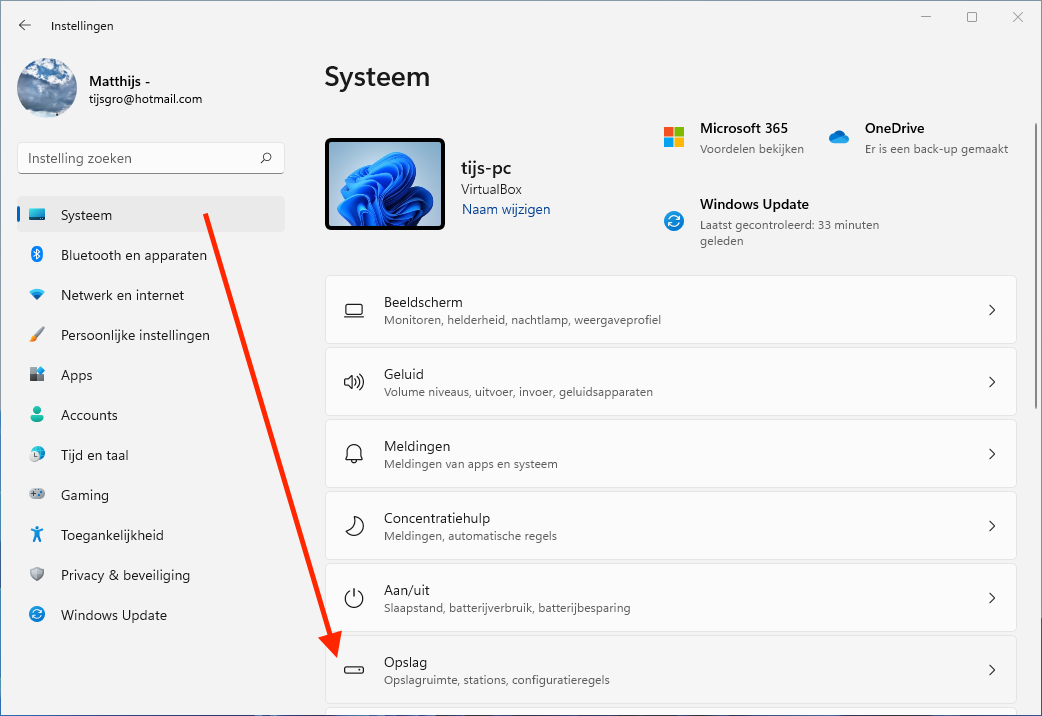Screen dimensions: 1042x716
Task: Go to Privacy & beveiliging section
Action: coord(125,575)
